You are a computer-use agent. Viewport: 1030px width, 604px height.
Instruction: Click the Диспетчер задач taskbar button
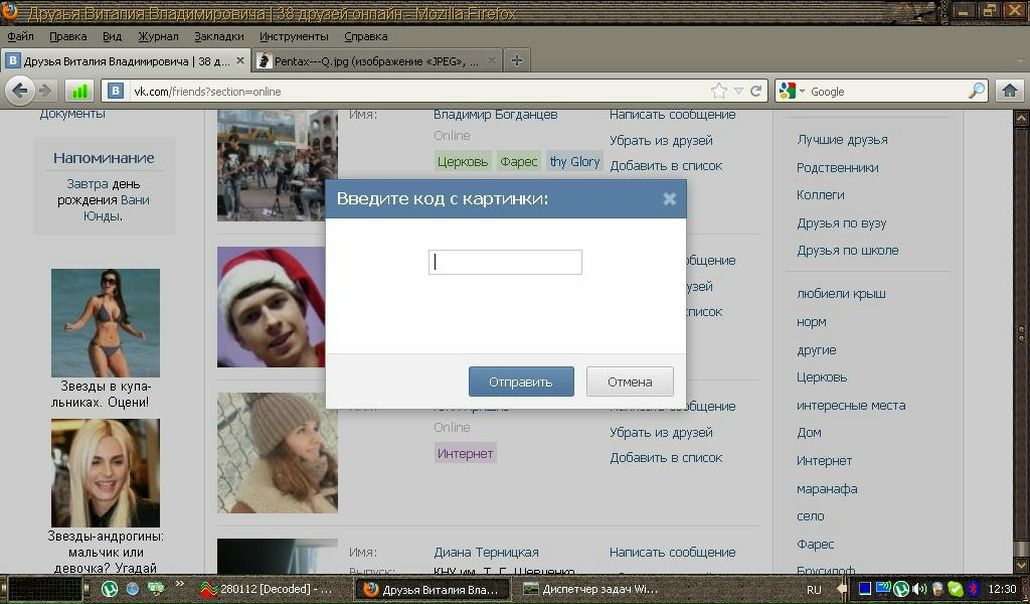(591, 589)
